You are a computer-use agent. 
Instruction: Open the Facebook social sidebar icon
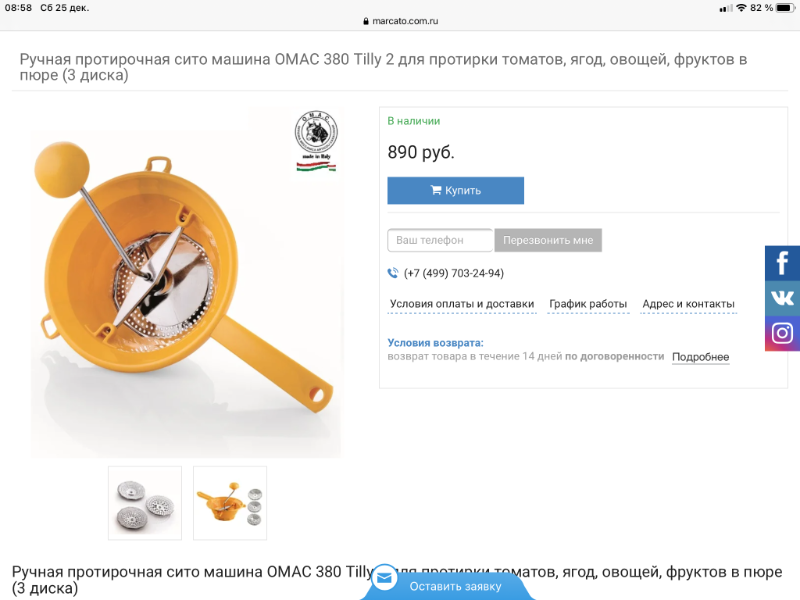[782, 263]
